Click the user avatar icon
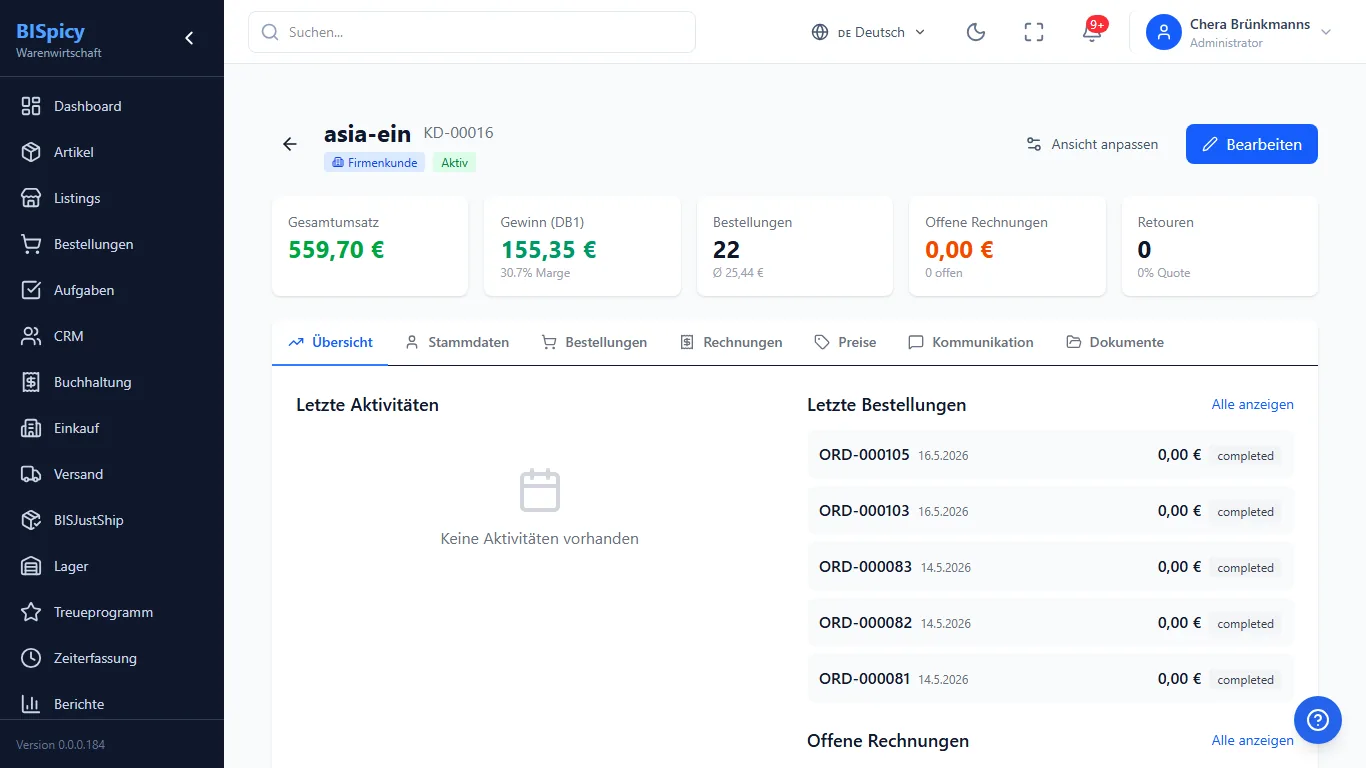The width and height of the screenshot is (1366, 768). 1164,32
